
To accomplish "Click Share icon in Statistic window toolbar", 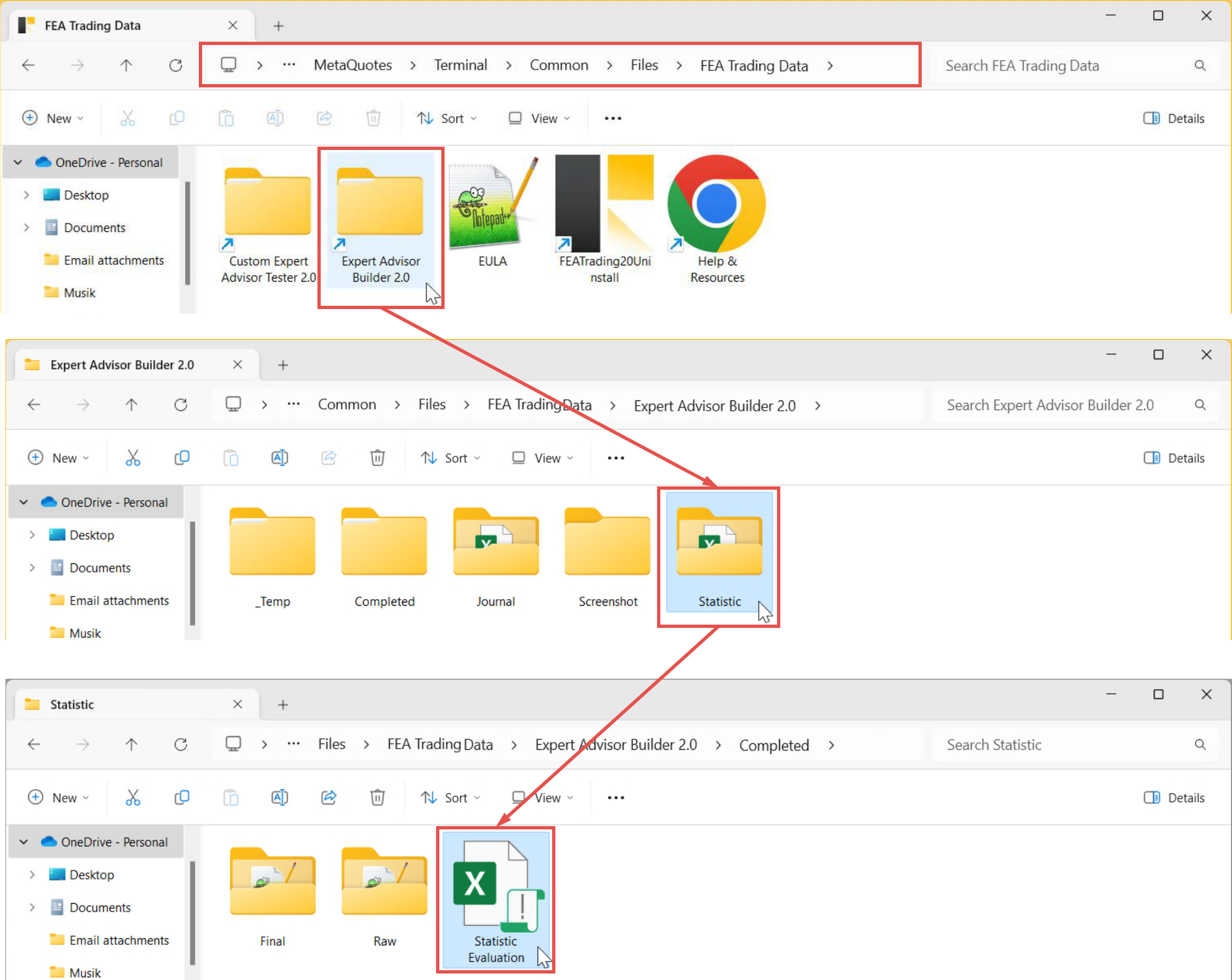I will coord(329,797).
